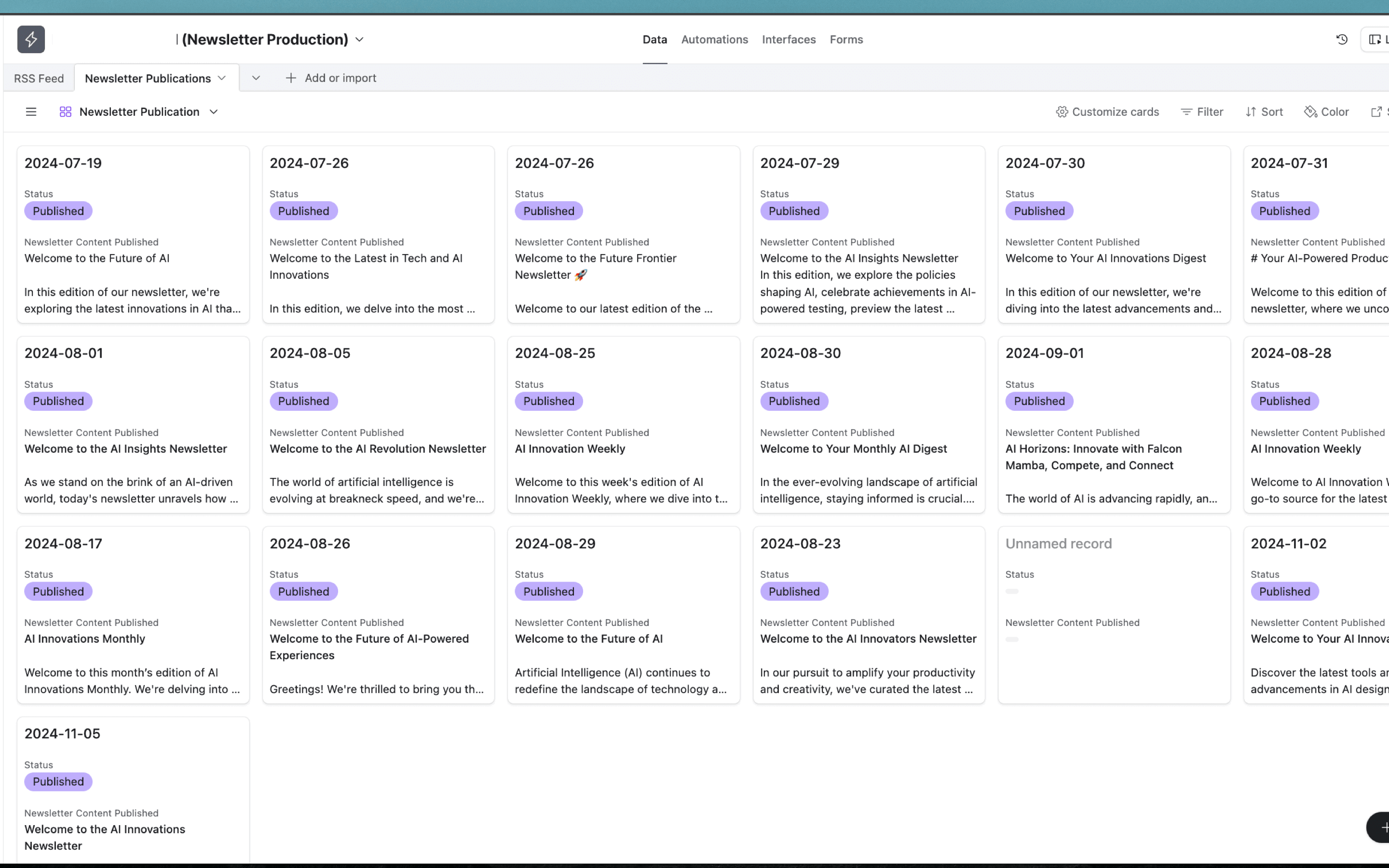
Task: Click the Newsletter Publication view name
Action: pyautogui.click(x=139, y=112)
